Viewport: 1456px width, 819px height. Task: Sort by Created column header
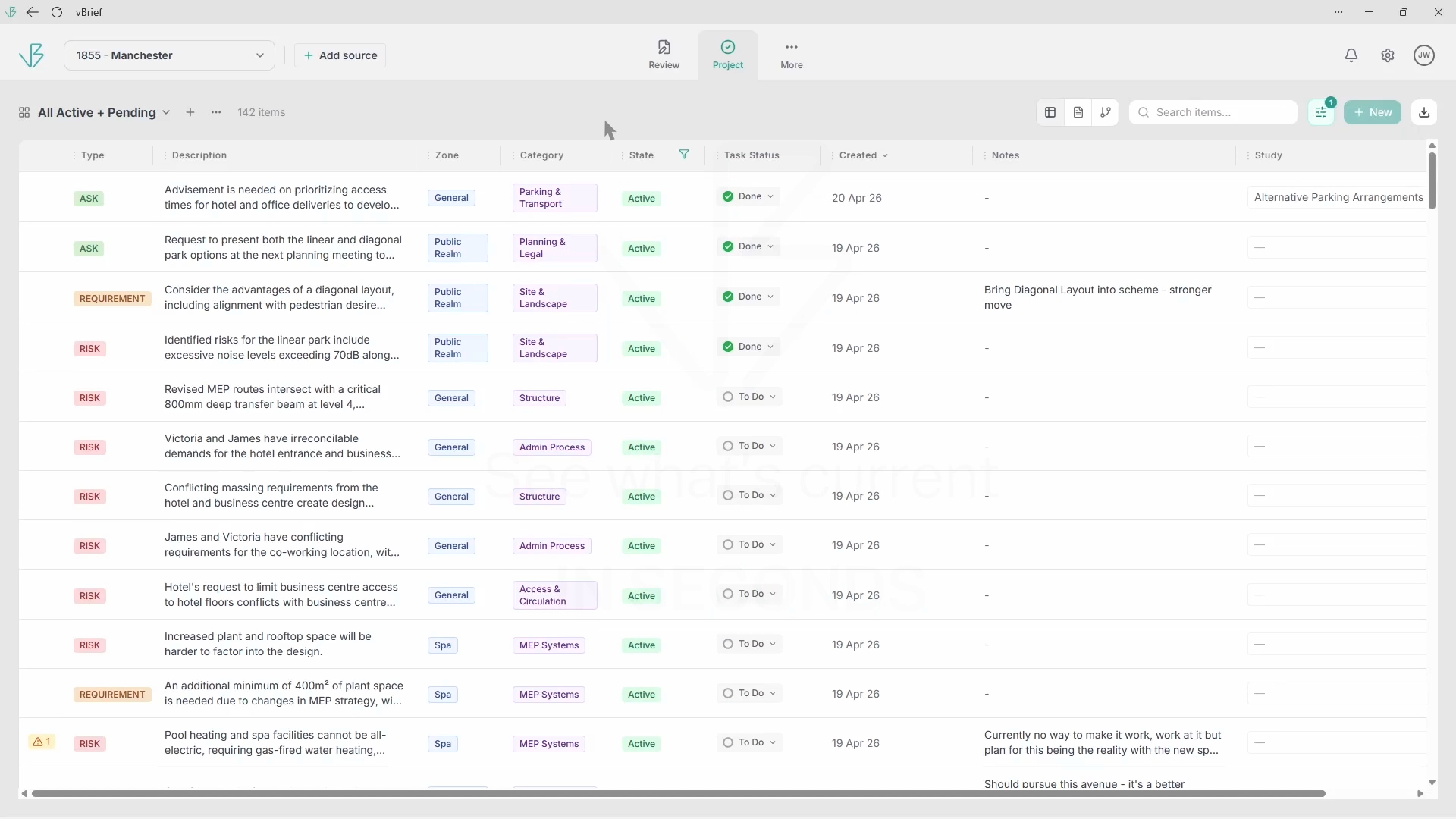point(863,155)
